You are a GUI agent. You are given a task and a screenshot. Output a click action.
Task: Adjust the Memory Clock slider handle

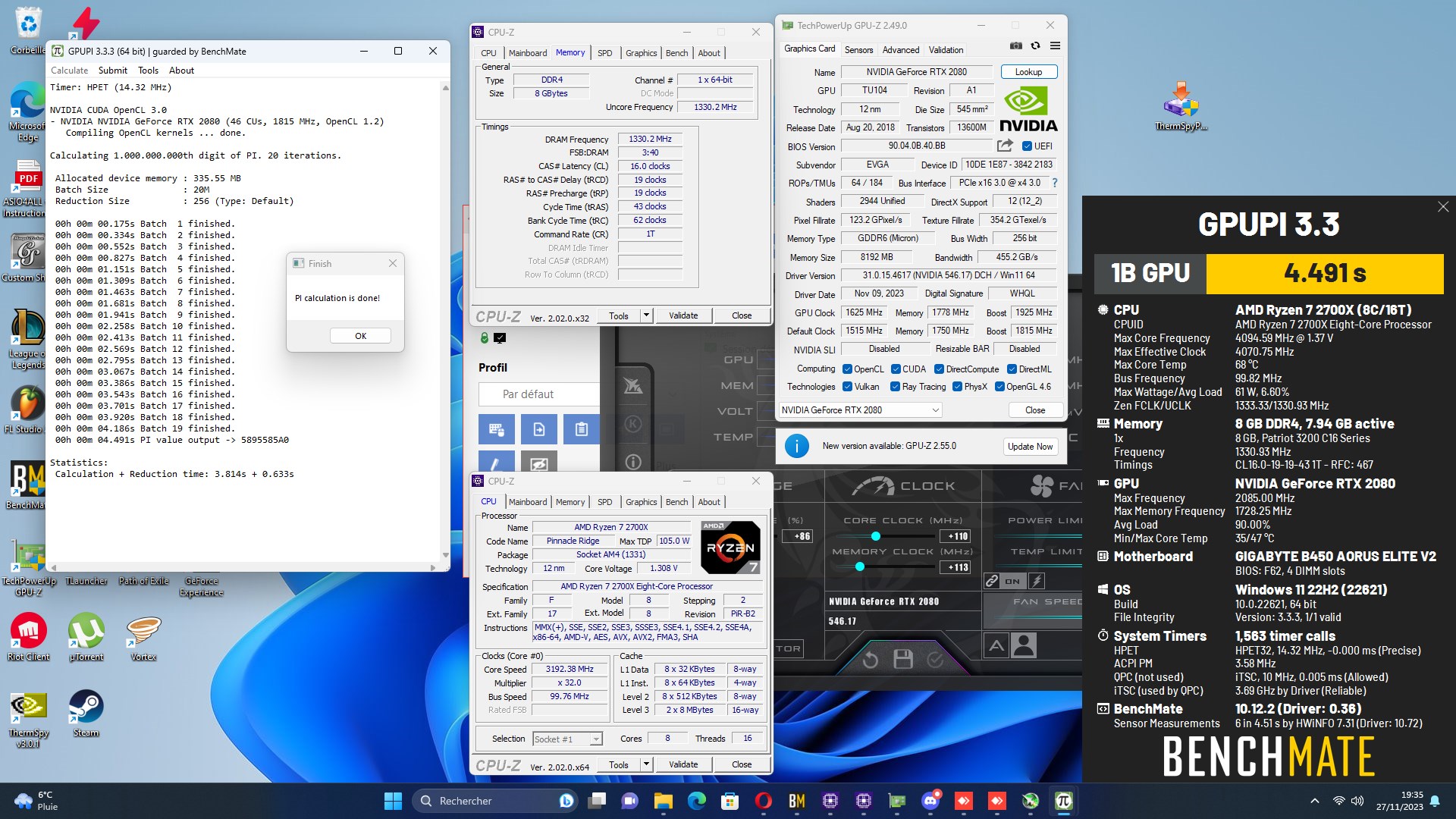[x=859, y=566]
